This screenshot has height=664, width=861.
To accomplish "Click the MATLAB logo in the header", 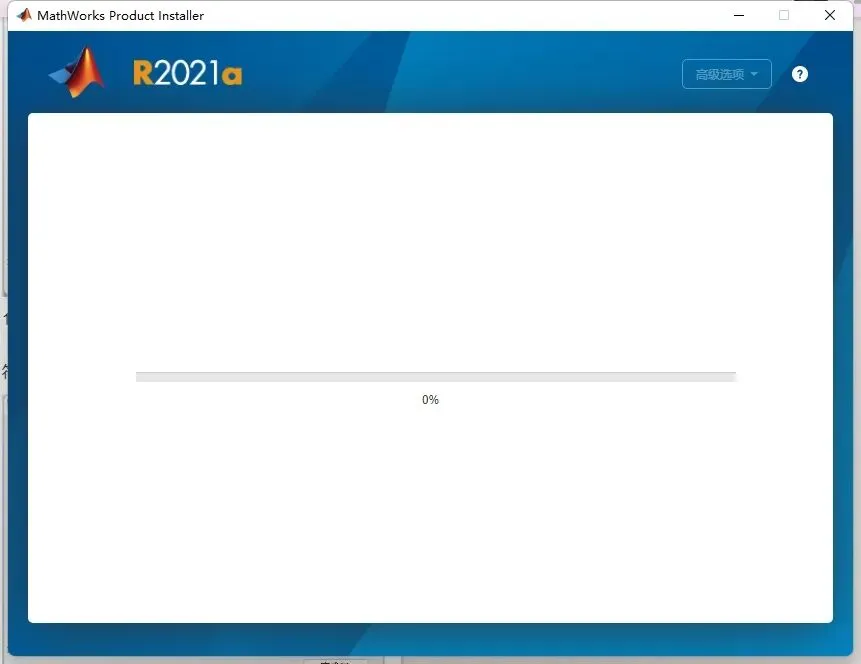I will [x=77, y=72].
